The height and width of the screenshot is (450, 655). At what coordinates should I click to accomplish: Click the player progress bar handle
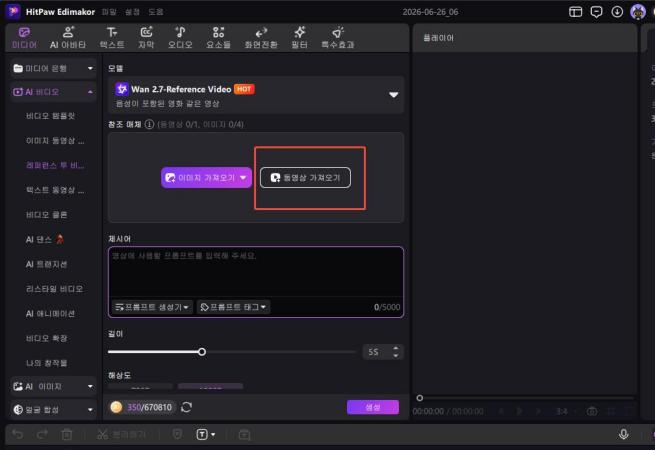click(x=420, y=398)
